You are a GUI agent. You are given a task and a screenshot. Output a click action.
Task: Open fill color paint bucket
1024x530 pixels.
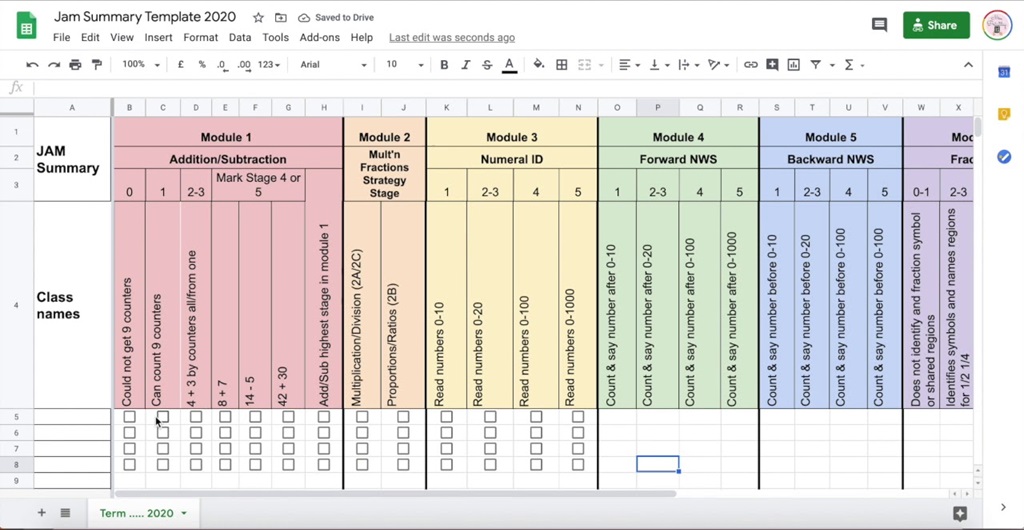click(x=539, y=65)
